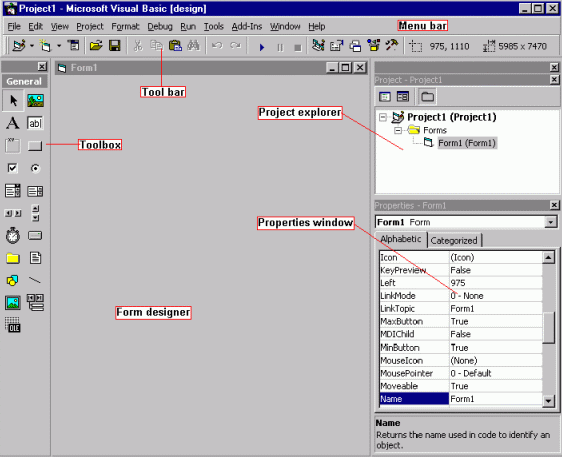
Task: Select Form1 (Form1) in project tree
Action: click(x=467, y=143)
